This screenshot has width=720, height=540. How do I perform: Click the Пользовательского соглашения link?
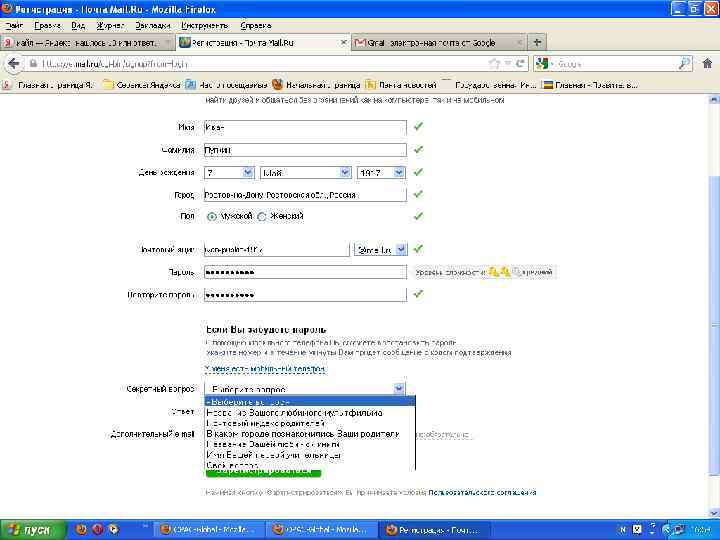click(x=482, y=493)
